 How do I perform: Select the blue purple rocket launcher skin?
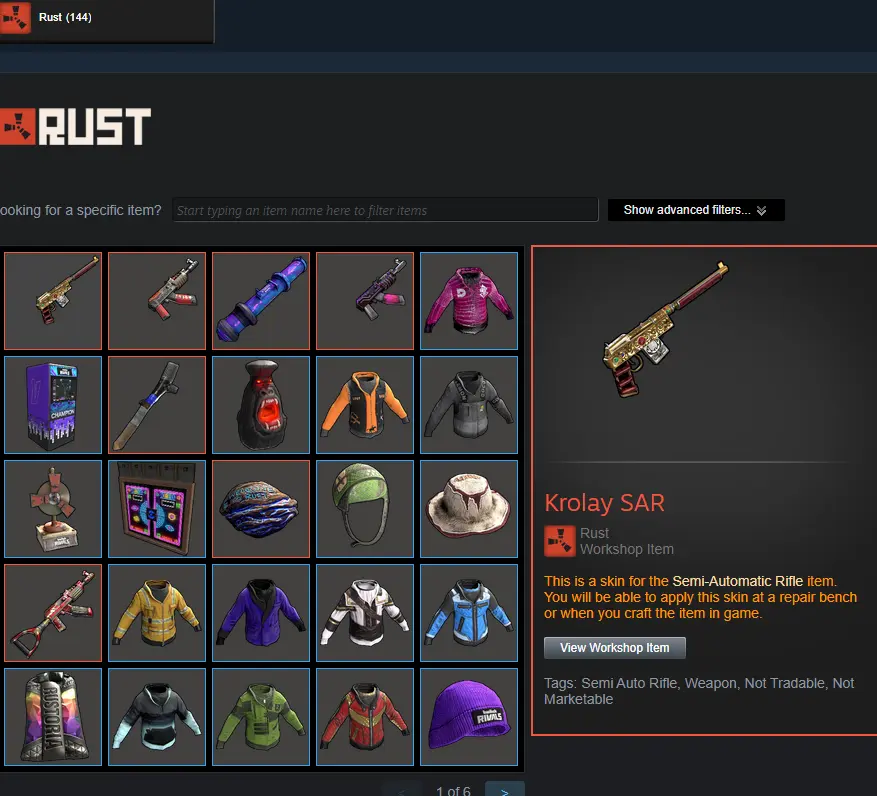coord(261,301)
